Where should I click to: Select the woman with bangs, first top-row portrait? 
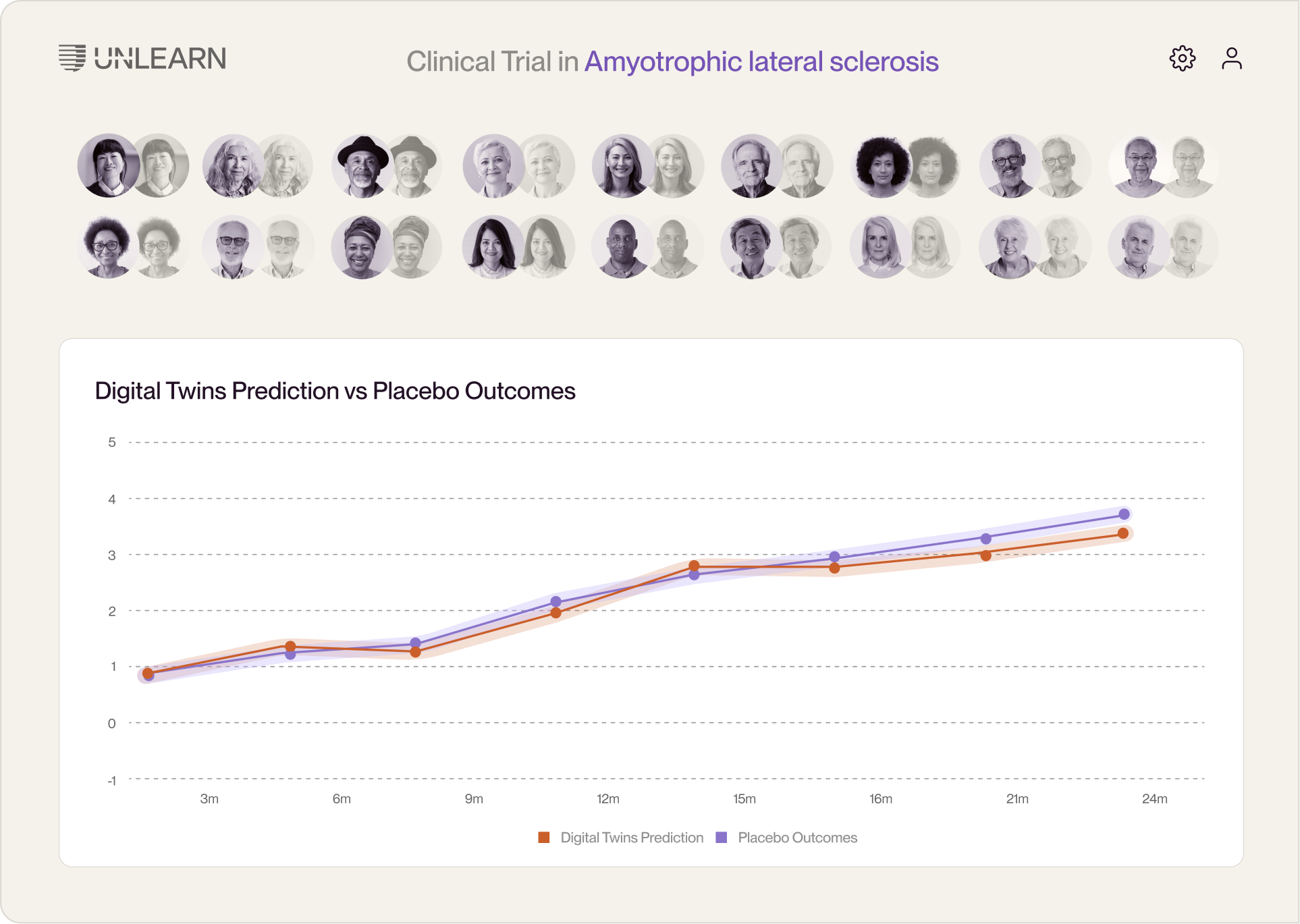click(x=109, y=166)
